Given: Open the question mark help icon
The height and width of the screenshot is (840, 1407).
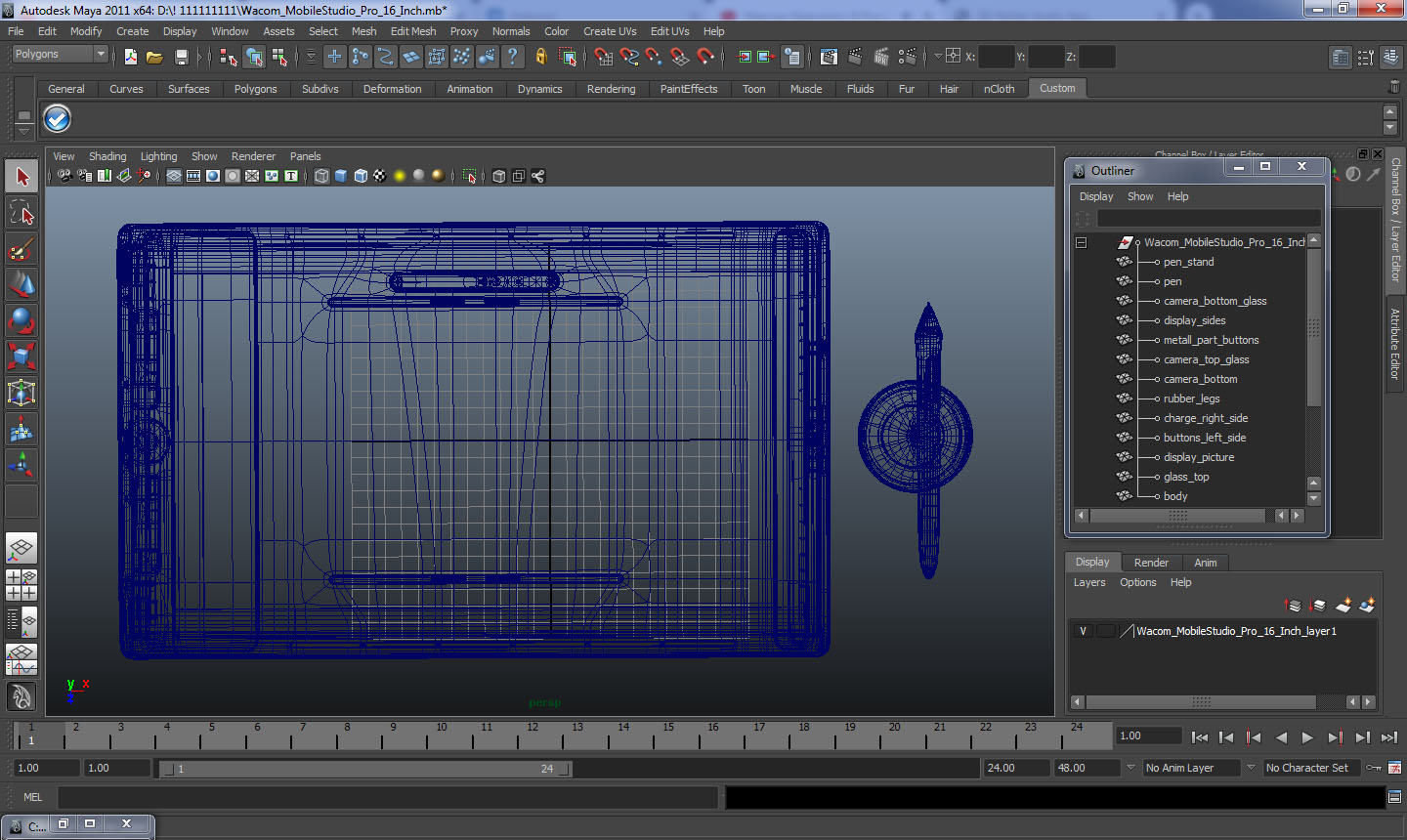Looking at the screenshot, I should click(512, 57).
